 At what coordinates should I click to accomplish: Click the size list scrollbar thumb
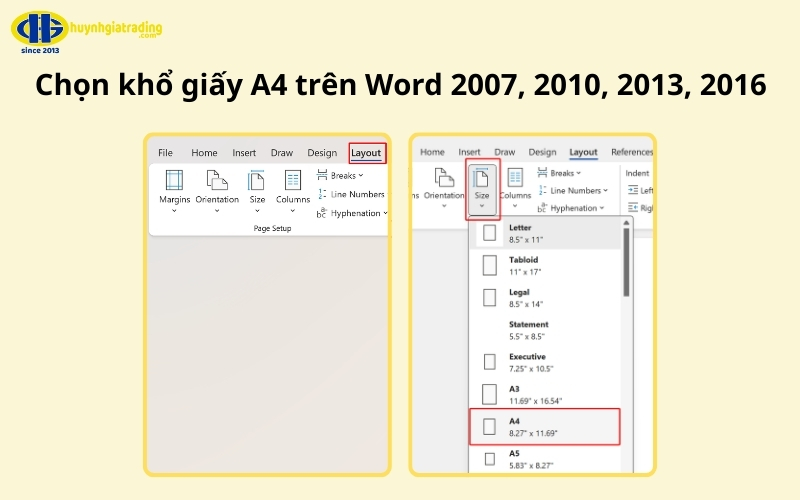coord(626,262)
